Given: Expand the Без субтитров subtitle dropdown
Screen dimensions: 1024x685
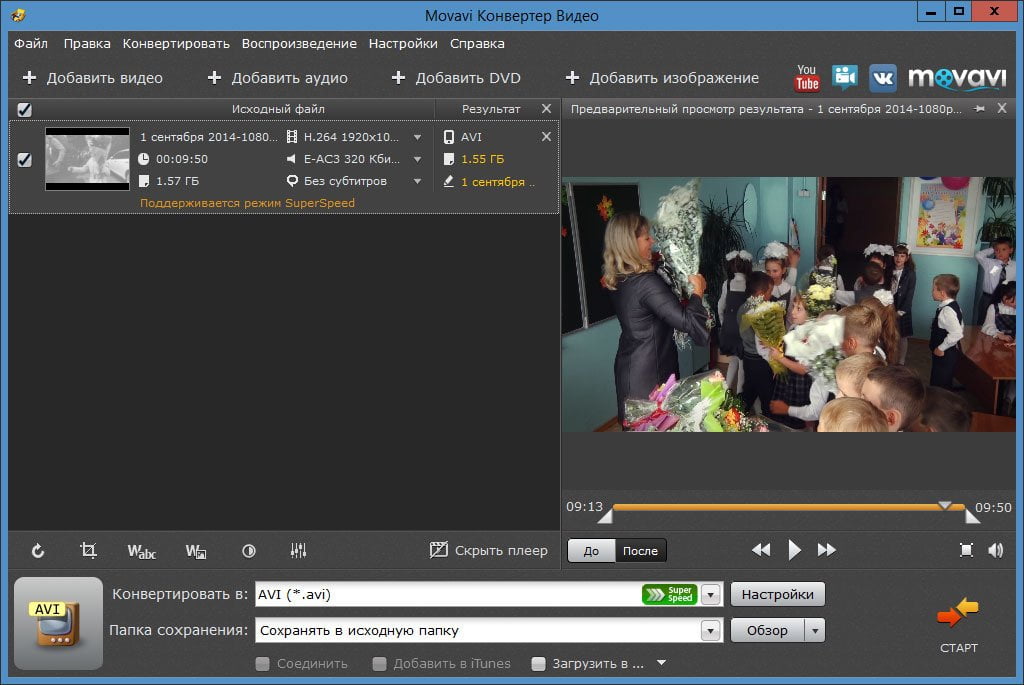Looking at the screenshot, I should [417, 181].
